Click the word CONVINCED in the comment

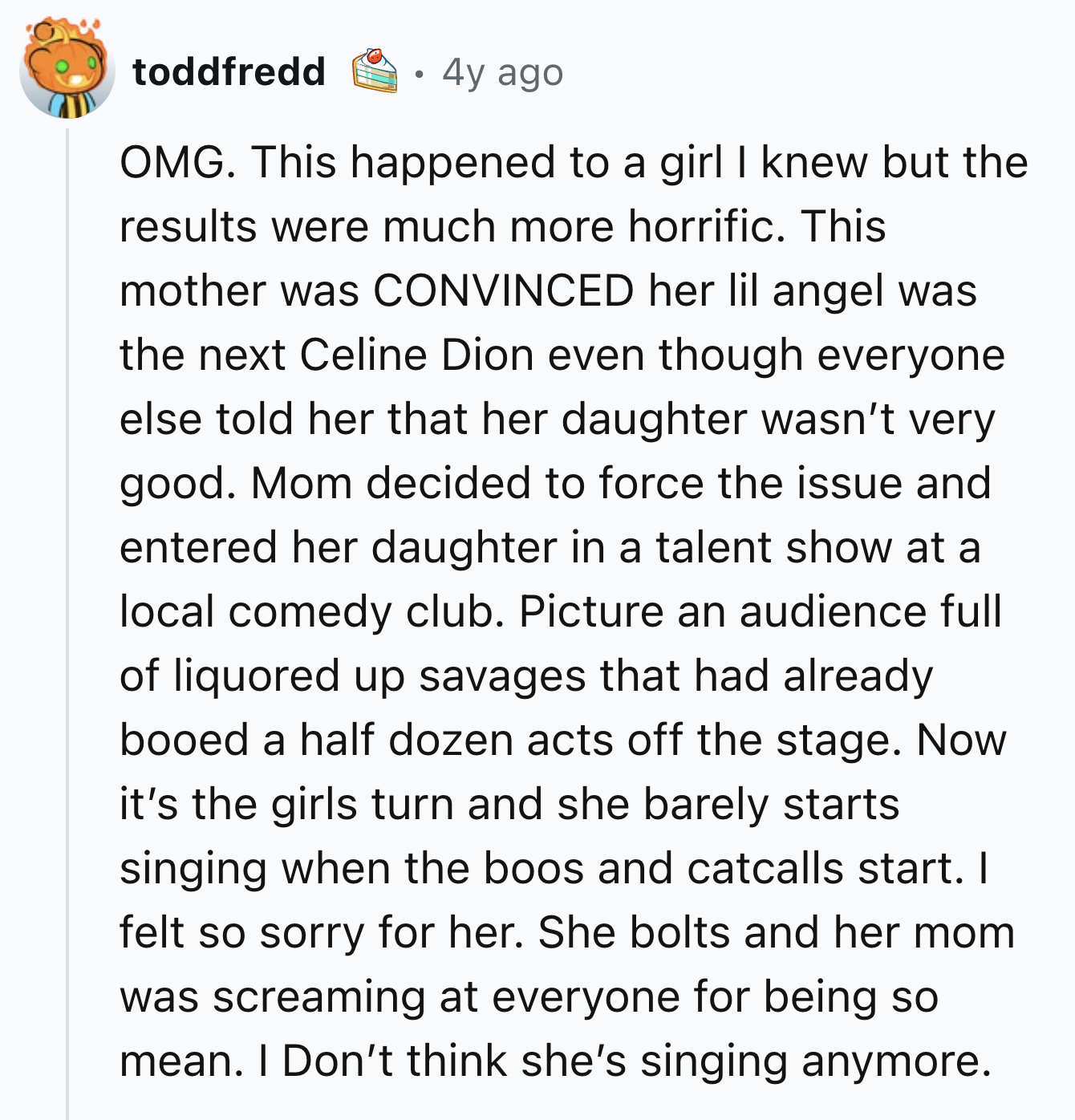[x=505, y=294]
